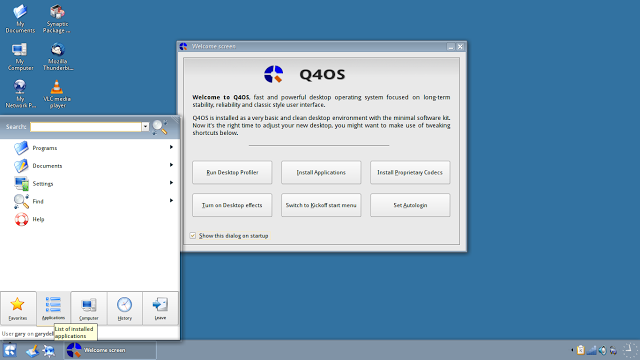Launch the Mozilla Thunderbird desktop icon

(x=57, y=56)
